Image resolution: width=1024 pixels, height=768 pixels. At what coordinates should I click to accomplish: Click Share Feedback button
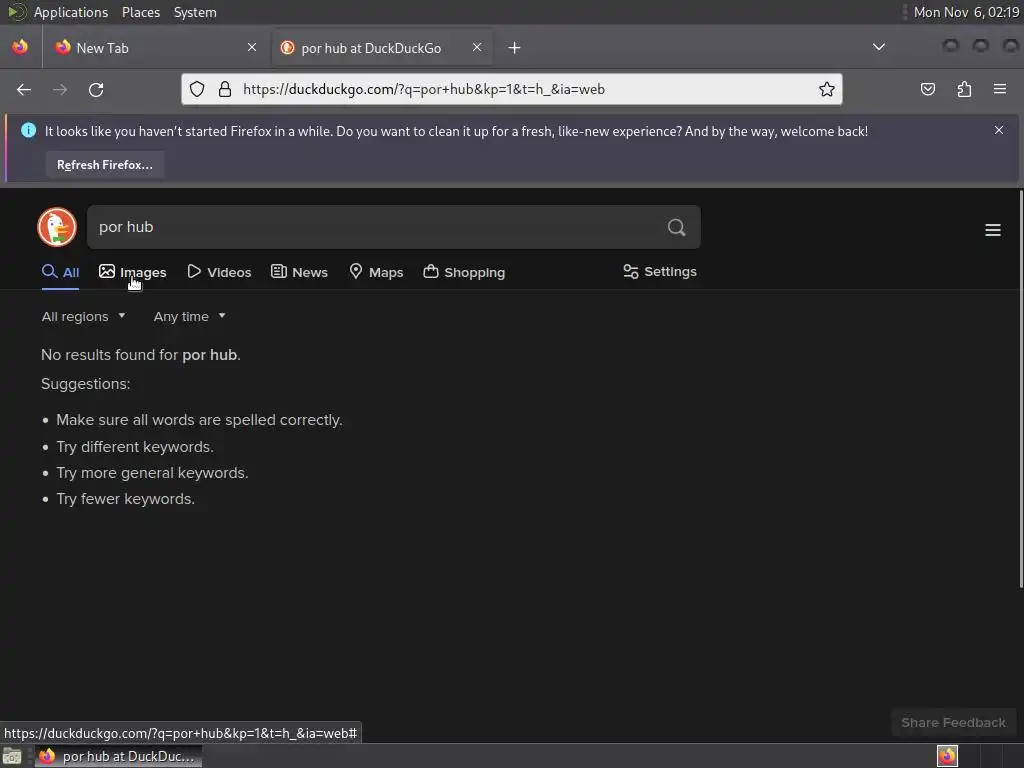click(953, 722)
